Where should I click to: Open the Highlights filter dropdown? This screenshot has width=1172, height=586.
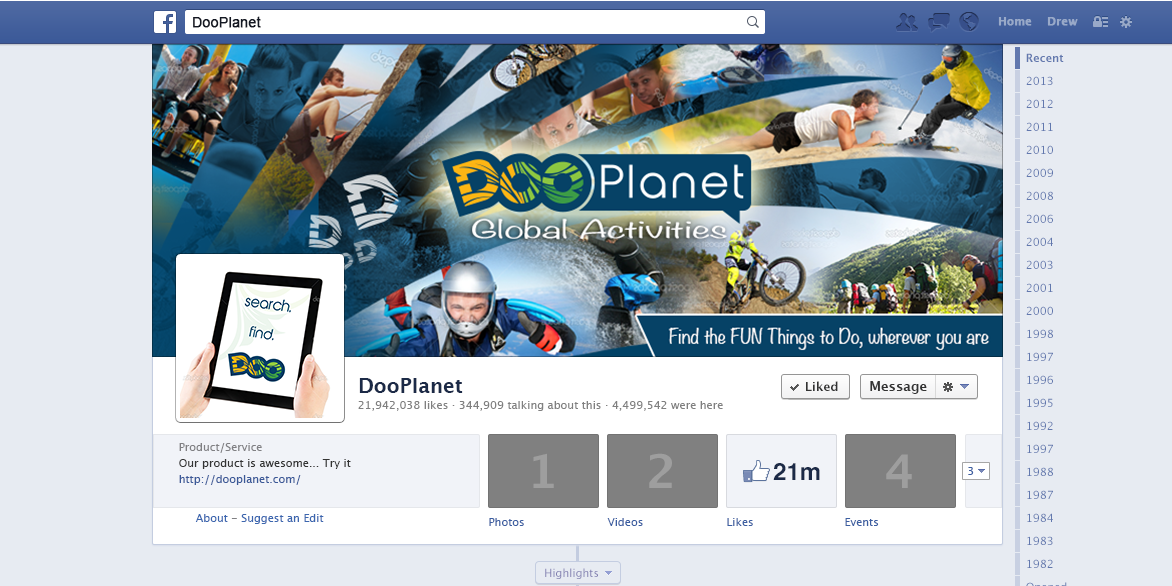tap(578, 573)
